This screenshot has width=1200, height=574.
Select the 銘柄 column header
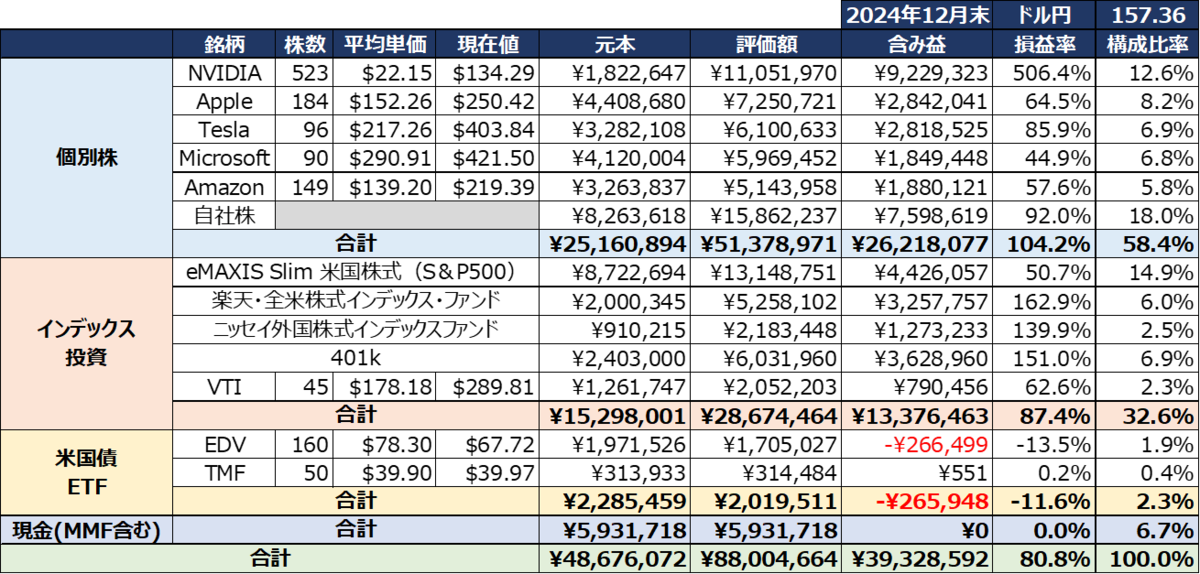[x=224, y=45]
